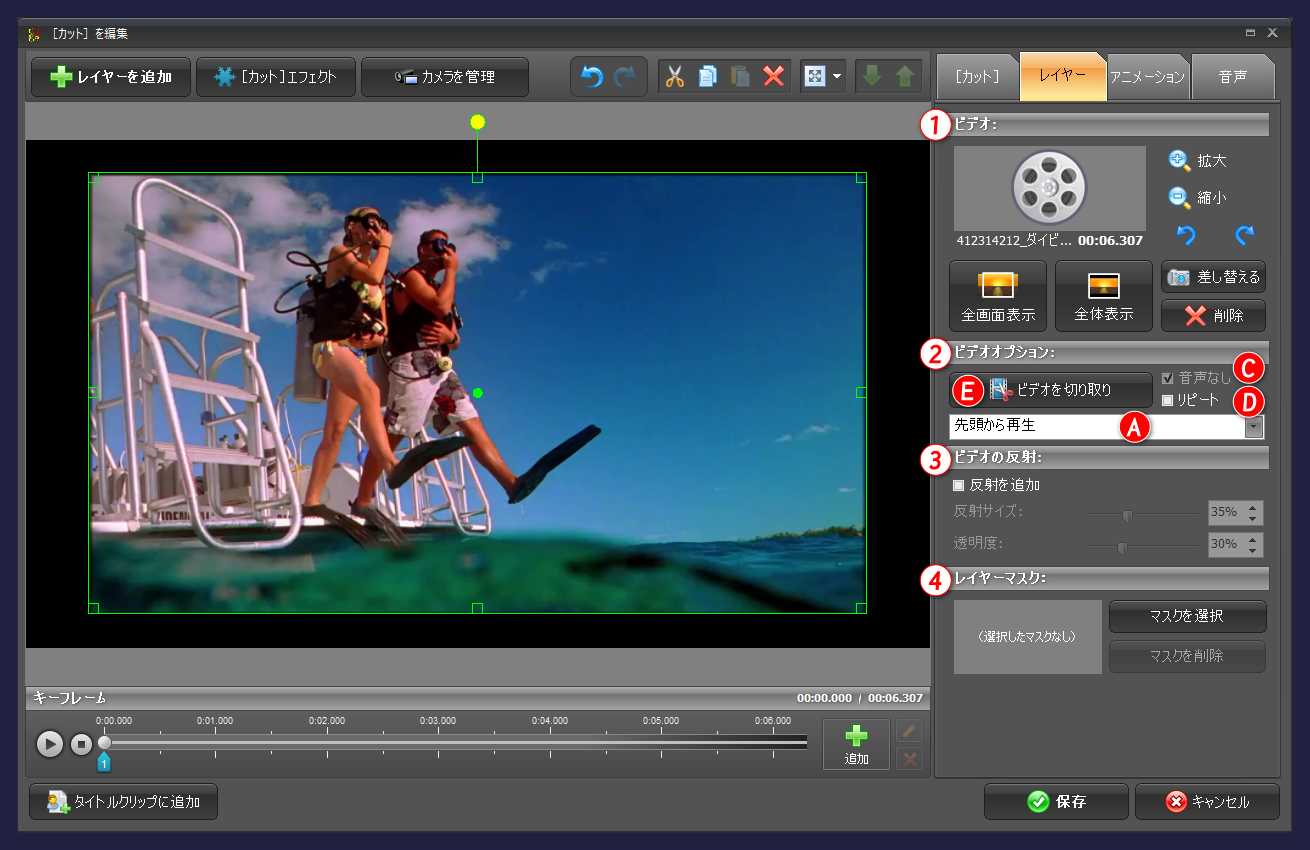Toggle the 反射を追加 checkbox
The image size is (1310, 850).
point(959,486)
